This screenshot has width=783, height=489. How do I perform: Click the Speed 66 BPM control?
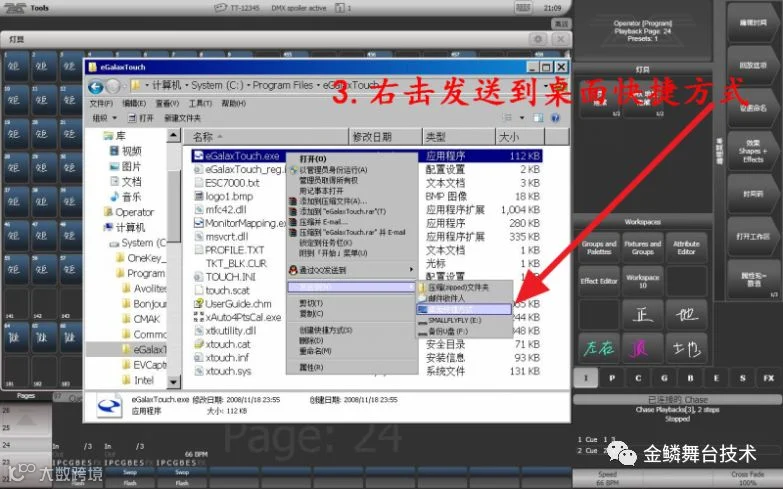click(x=607, y=479)
